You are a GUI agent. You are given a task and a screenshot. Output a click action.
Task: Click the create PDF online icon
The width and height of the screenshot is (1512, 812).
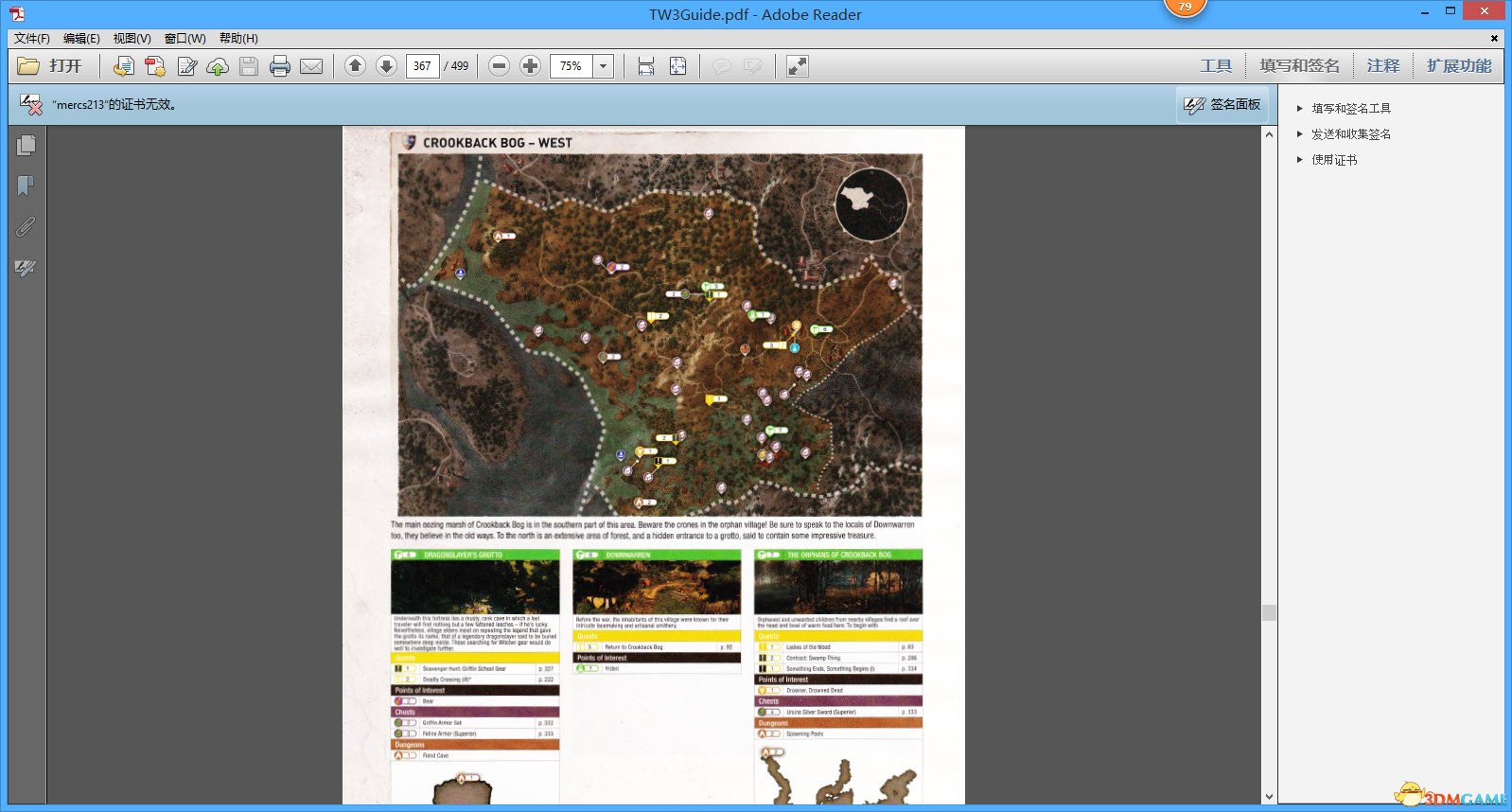click(123, 66)
